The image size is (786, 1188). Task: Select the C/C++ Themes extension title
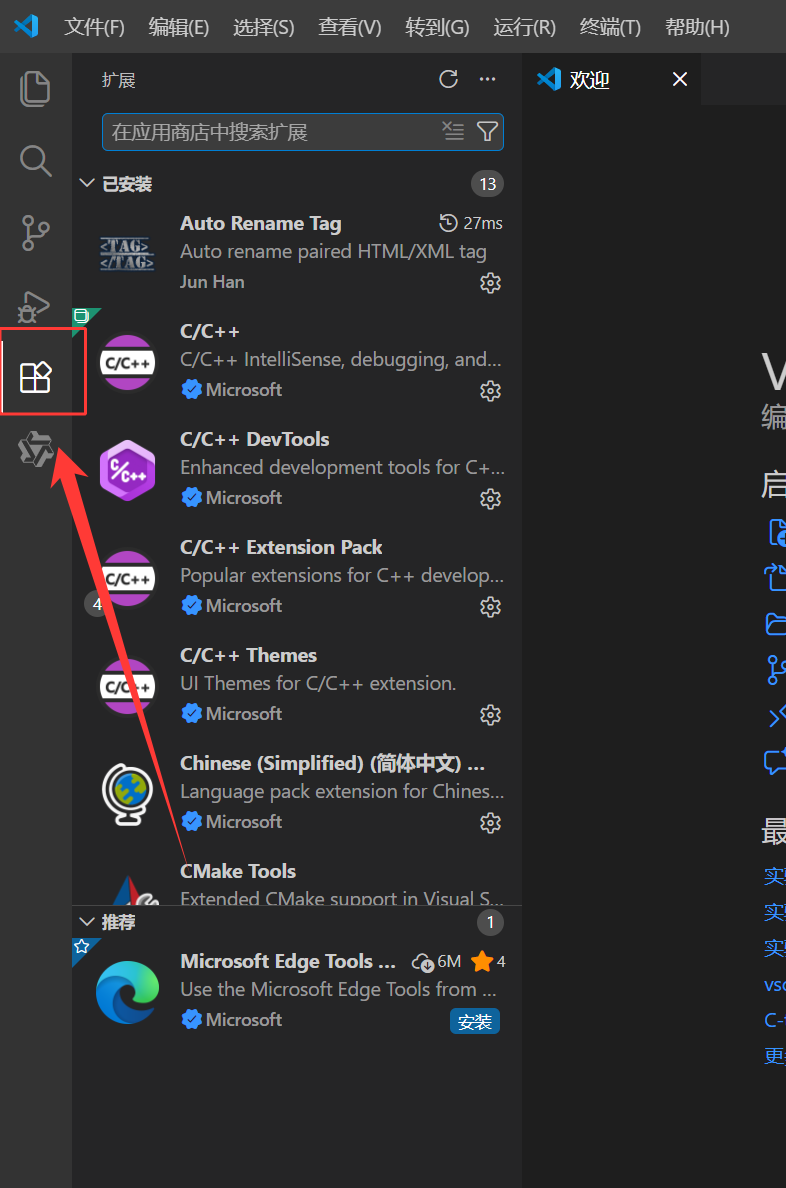[x=249, y=655]
